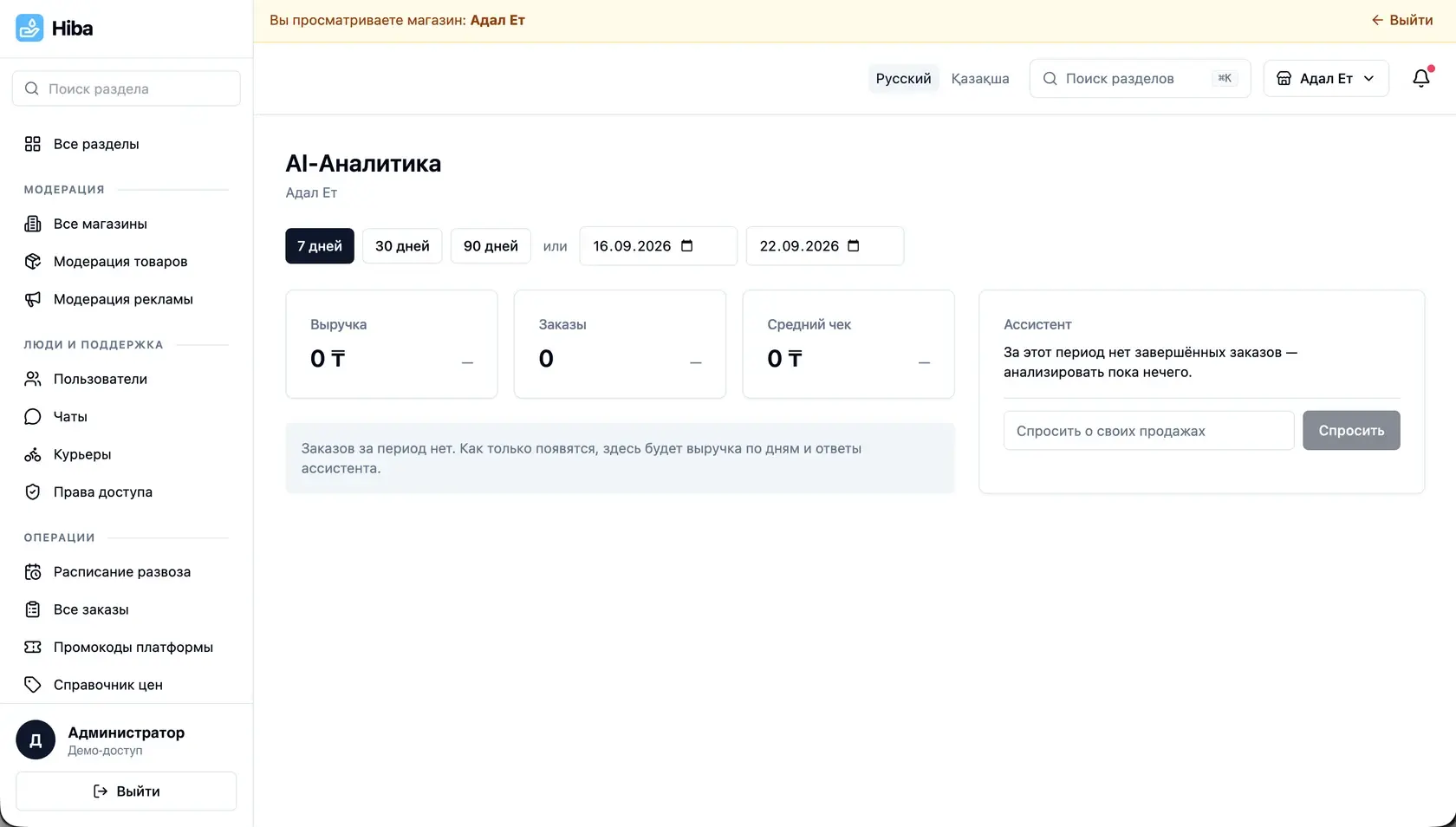Click the Промокоды платформы ticket icon
The width and height of the screenshot is (1456, 827).
pos(33,647)
